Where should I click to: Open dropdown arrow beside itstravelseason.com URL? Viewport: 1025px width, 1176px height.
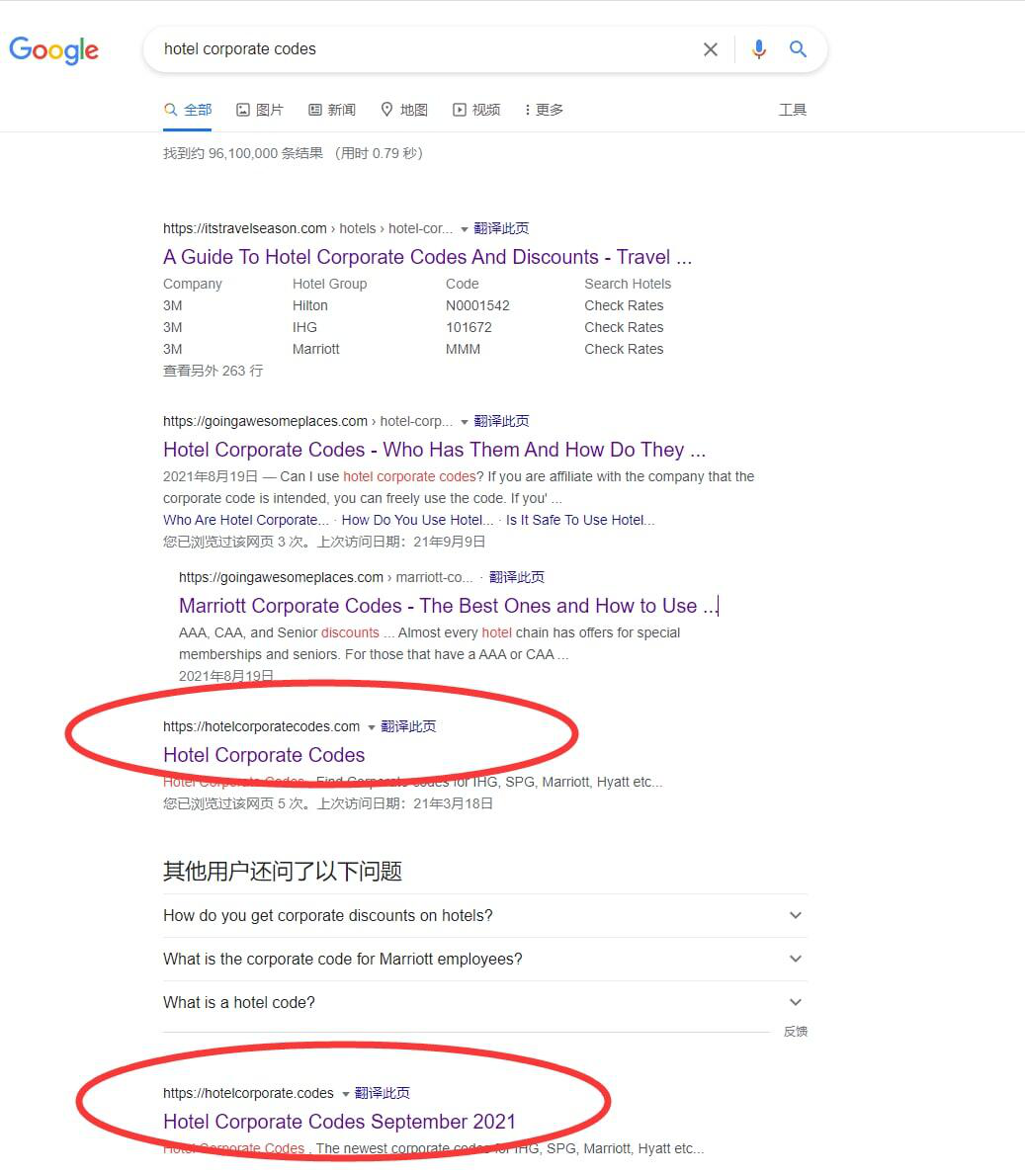pos(464,228)
